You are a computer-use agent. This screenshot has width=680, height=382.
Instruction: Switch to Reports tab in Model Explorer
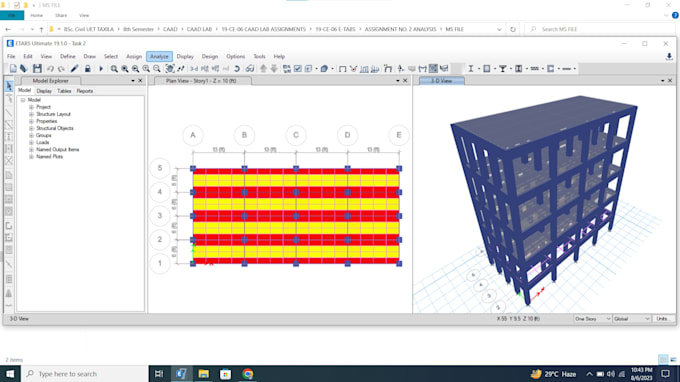click(85, 91)
